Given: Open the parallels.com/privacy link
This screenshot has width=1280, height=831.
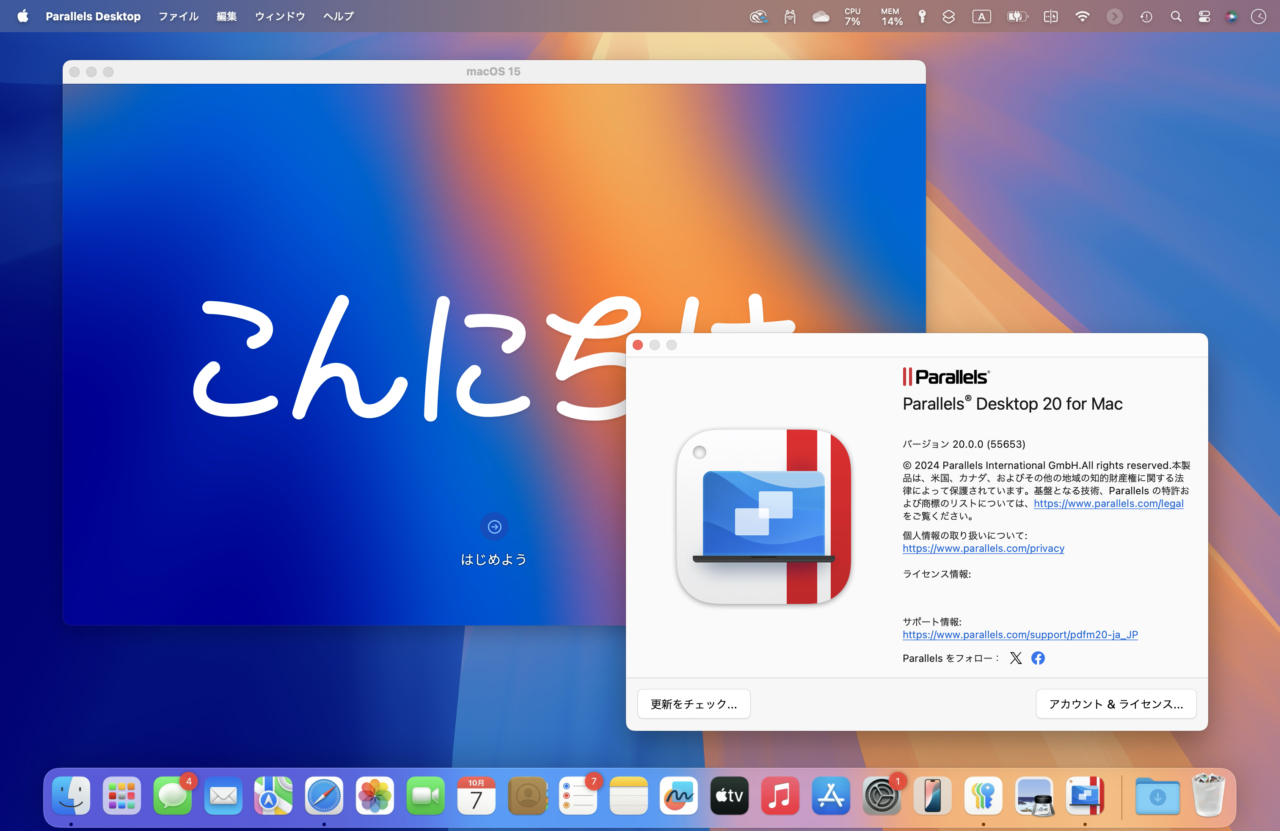Looking at the screenshot, I should pos(983,548).
